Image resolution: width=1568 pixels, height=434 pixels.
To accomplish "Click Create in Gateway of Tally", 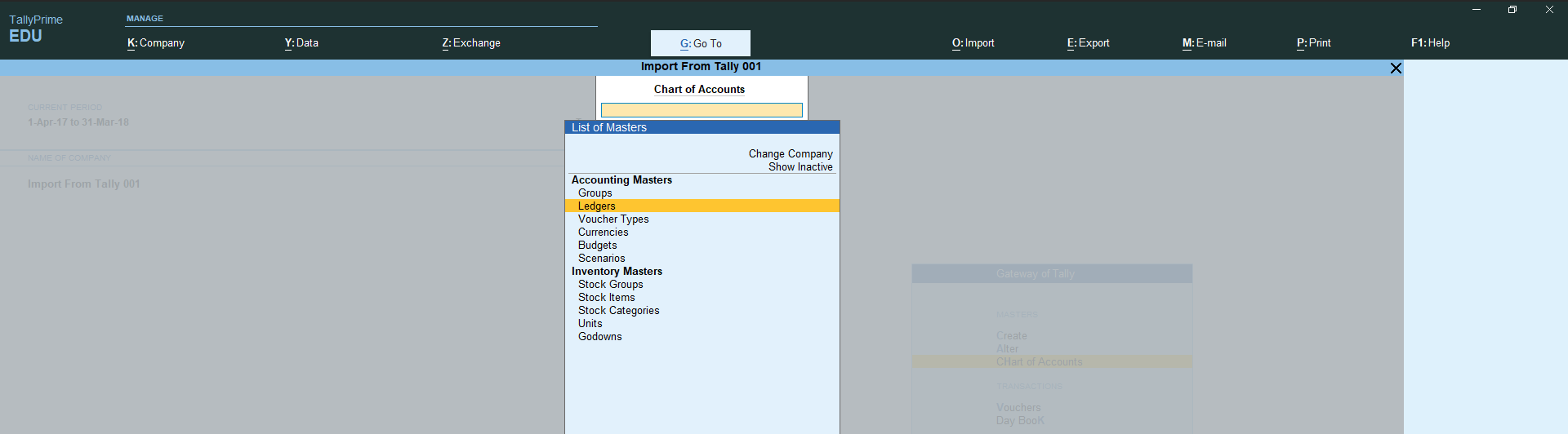I will point(1012,336).
